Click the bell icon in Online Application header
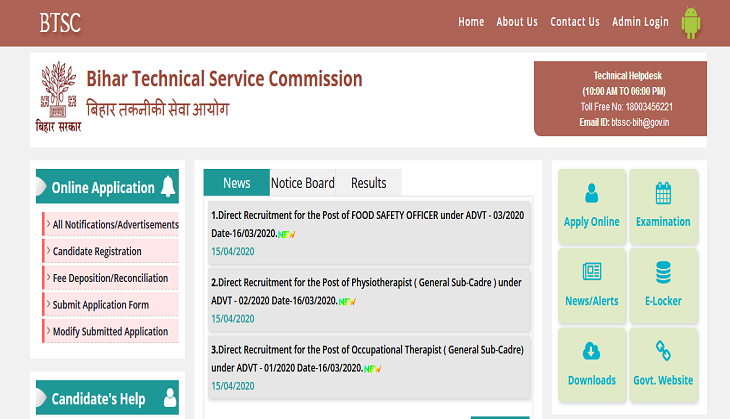The width and height of the screenshot is (730, 419). 168,186
